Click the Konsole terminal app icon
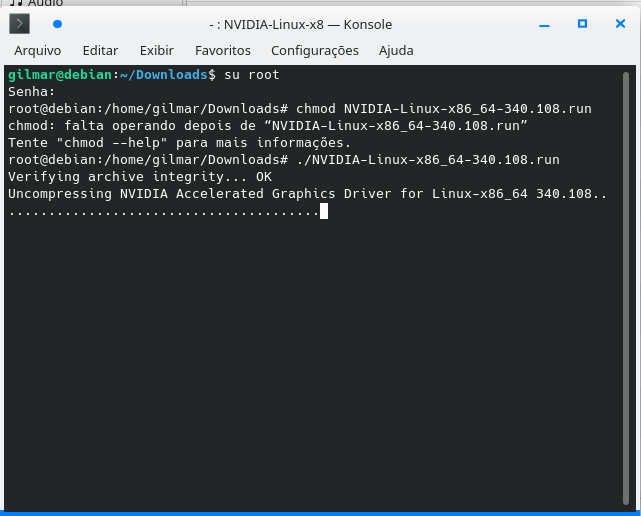 pos(20,24)
